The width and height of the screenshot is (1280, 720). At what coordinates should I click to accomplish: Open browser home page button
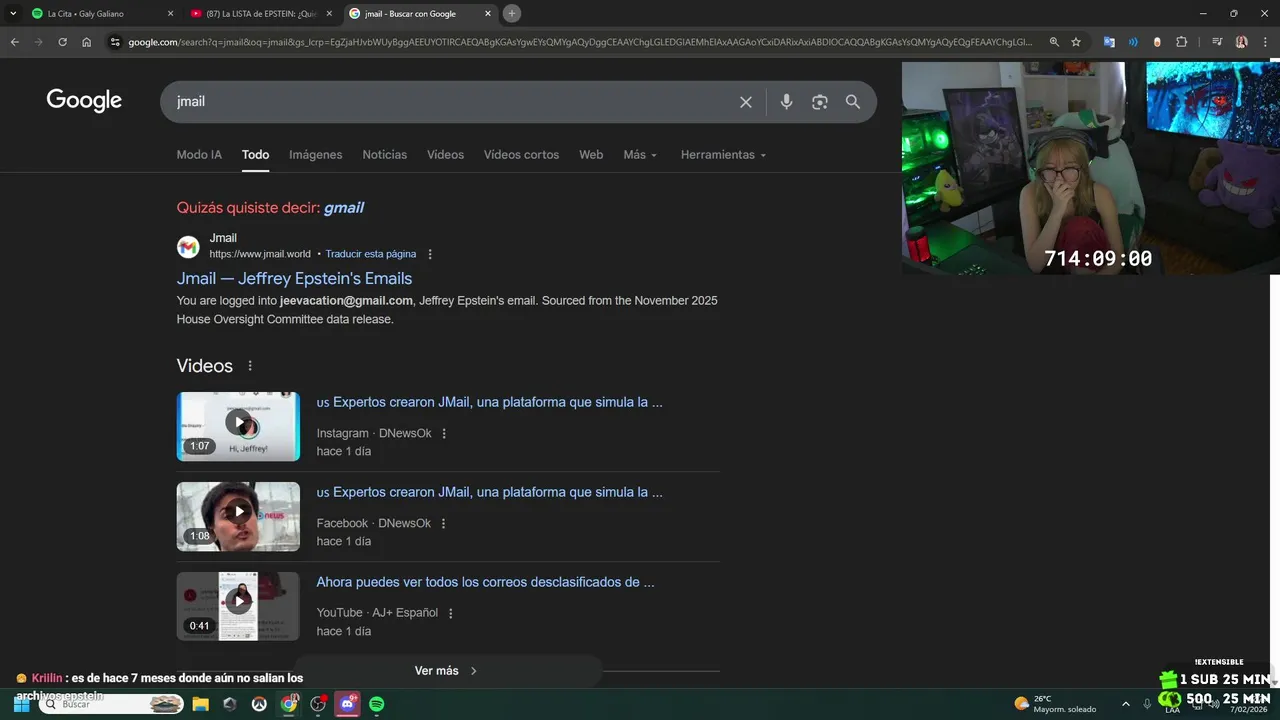click(87, 42)
